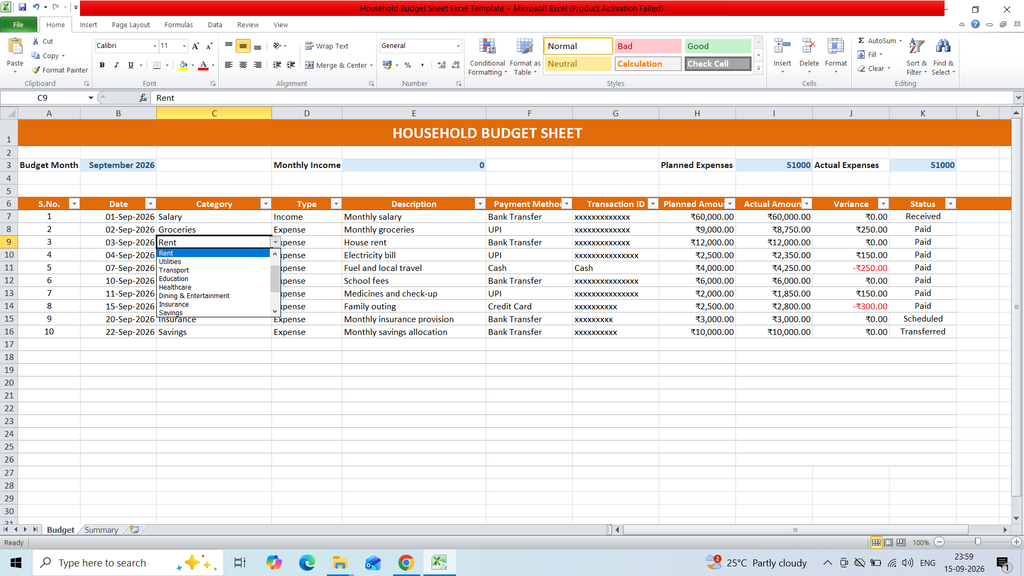Screen dimensions: 1024x576
Task: Open the Description column filter dropdown
Action: 480,204
